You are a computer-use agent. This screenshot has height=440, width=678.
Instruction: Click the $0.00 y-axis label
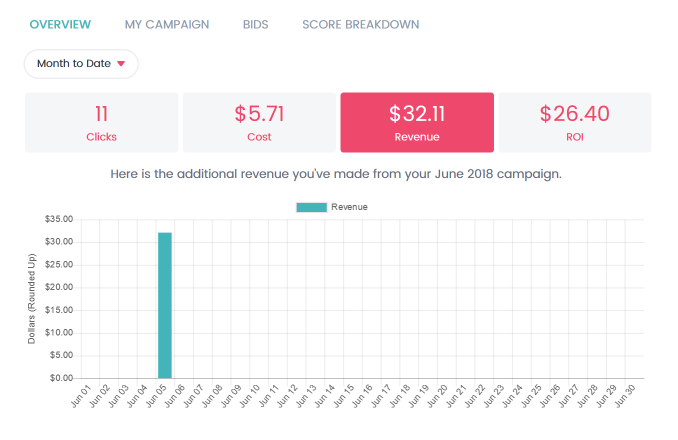pyautogui.click(x=61, y=378)
